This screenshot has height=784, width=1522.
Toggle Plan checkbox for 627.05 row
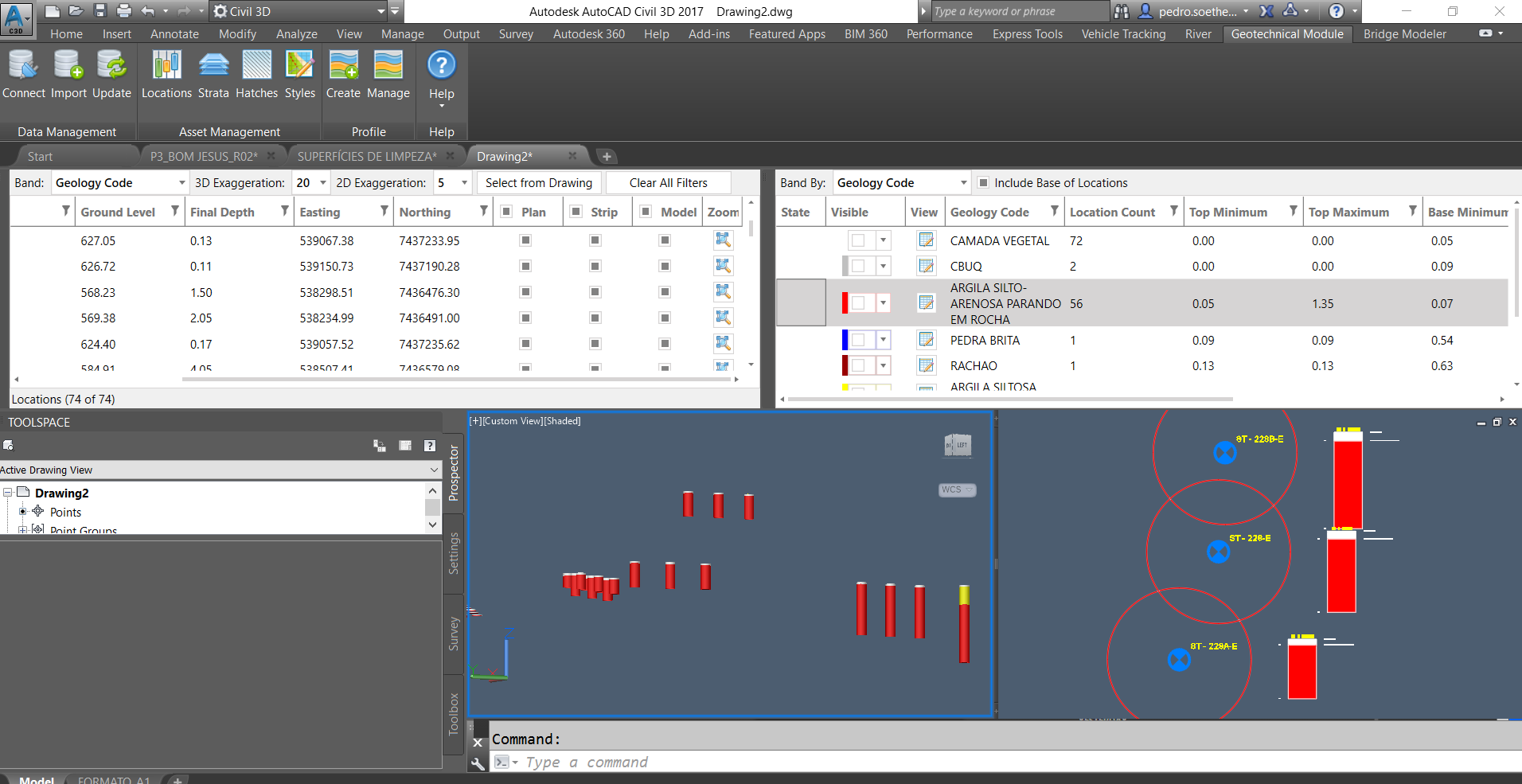525,240
